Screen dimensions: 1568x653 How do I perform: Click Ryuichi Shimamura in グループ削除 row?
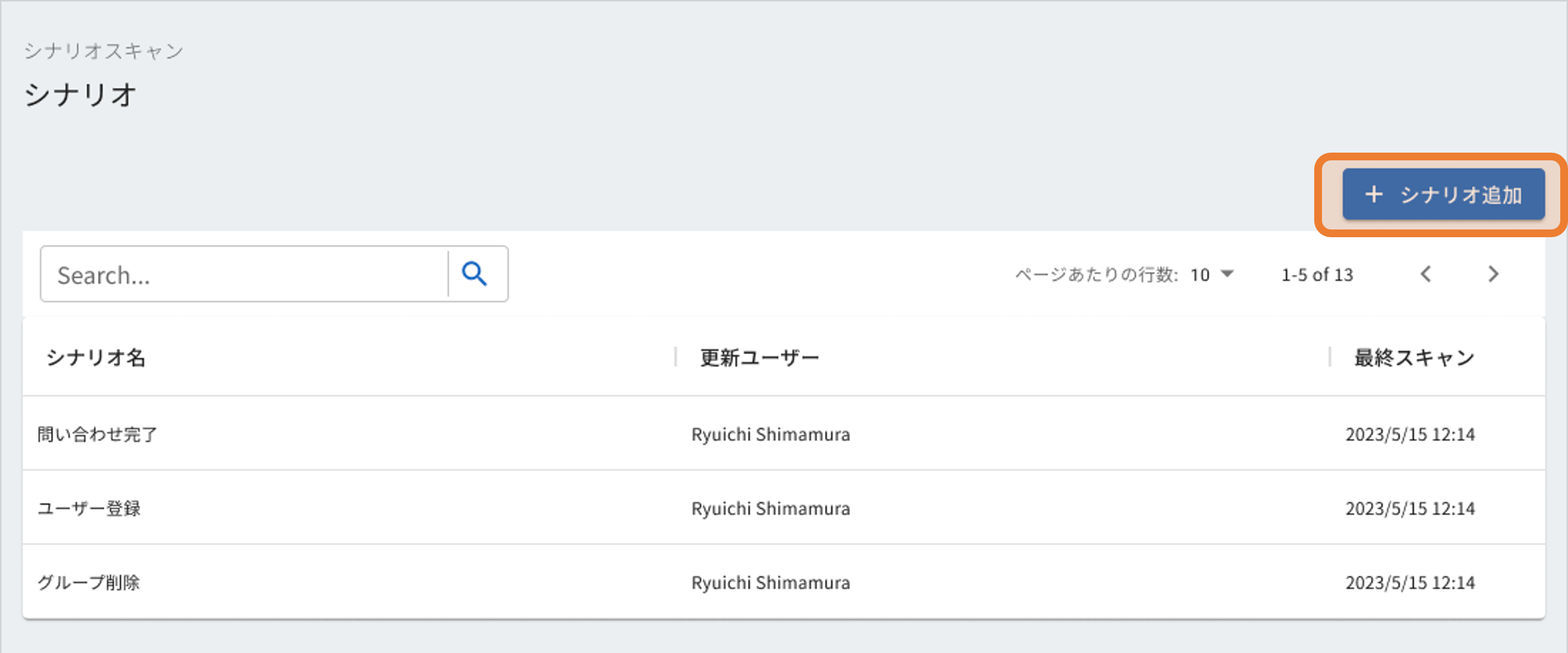coord(770,582)
